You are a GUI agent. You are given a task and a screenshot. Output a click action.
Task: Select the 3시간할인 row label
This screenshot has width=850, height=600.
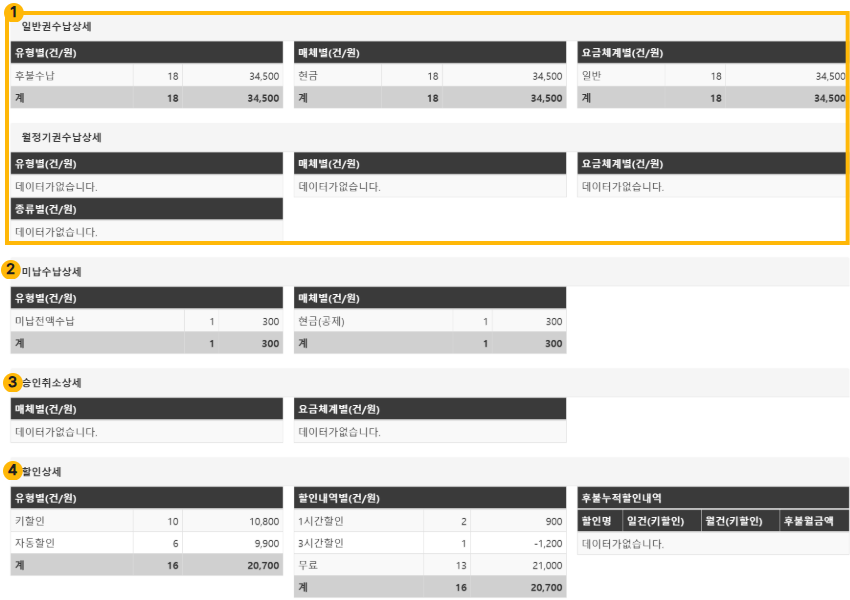[321, 543]
